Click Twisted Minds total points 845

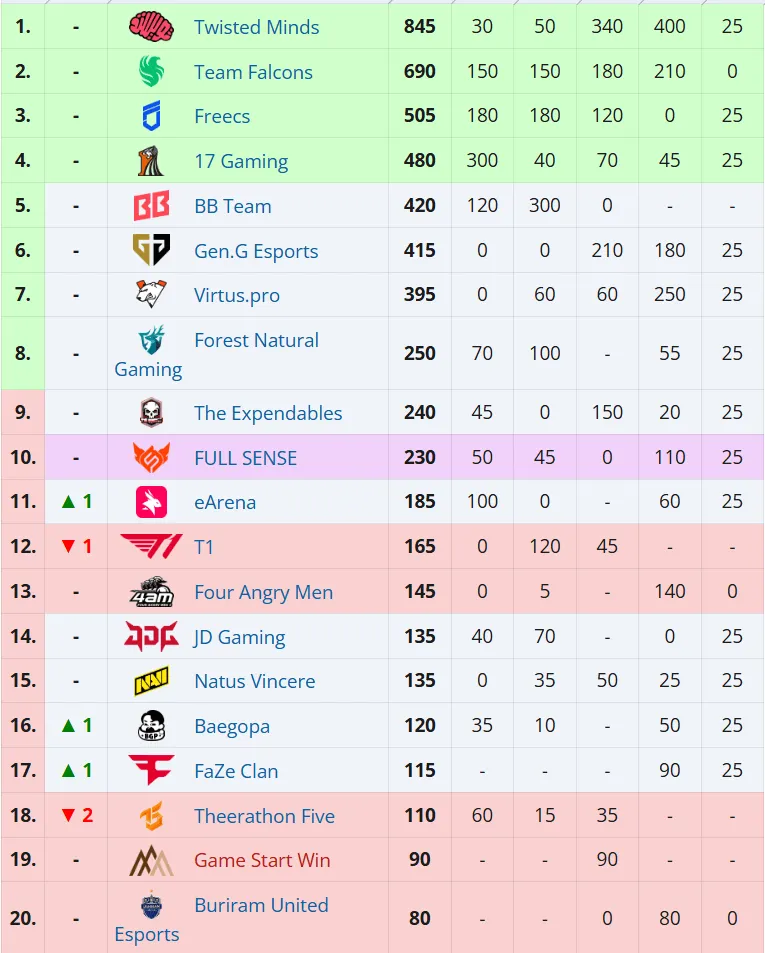420,27
